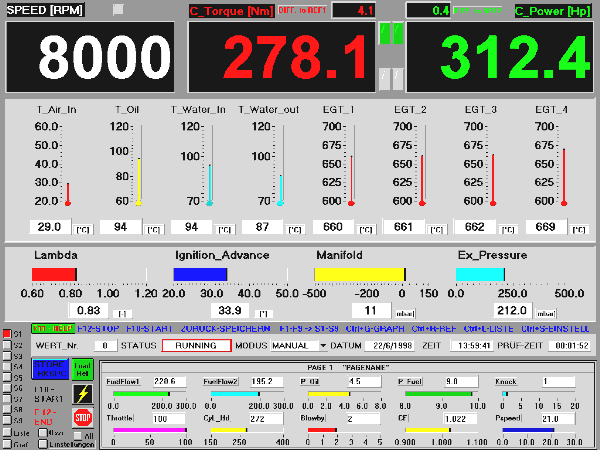Click the red STOP sign icon
This screenshot has height=450, width=600.
click(x=83, y=418)
